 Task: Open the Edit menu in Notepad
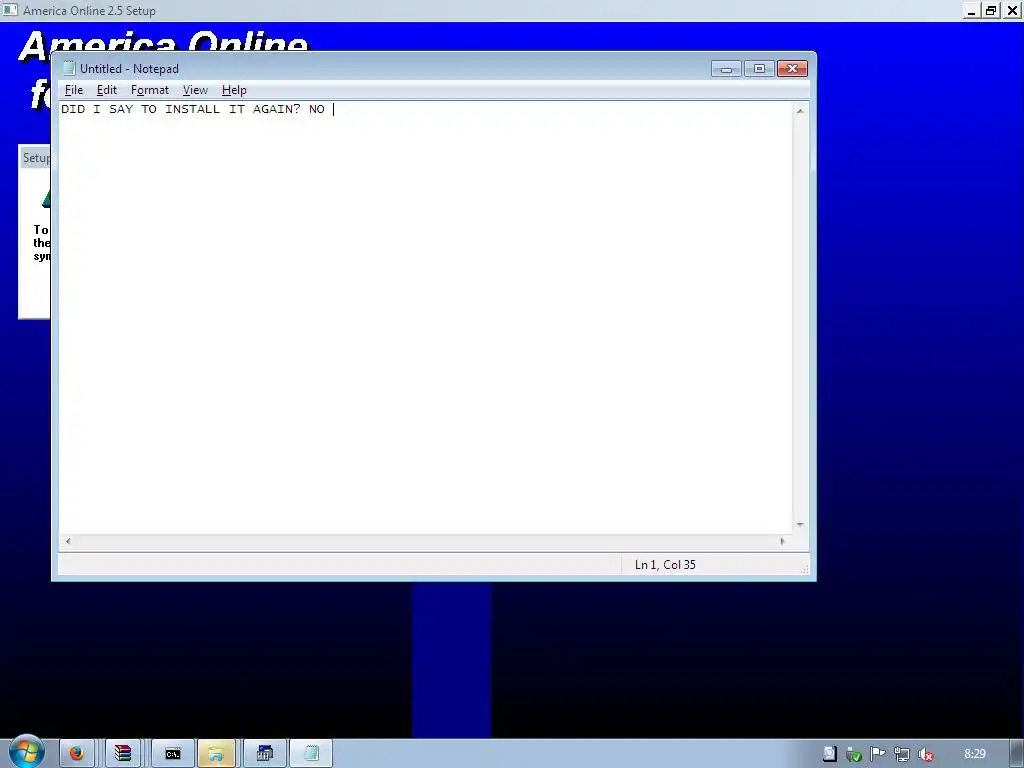pyautogui.click(x=106, y=90)
